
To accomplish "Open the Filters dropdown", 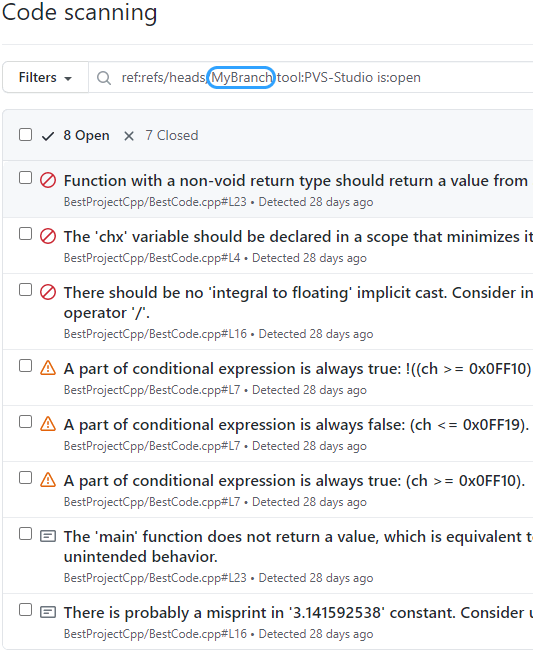I will [45, 78].
